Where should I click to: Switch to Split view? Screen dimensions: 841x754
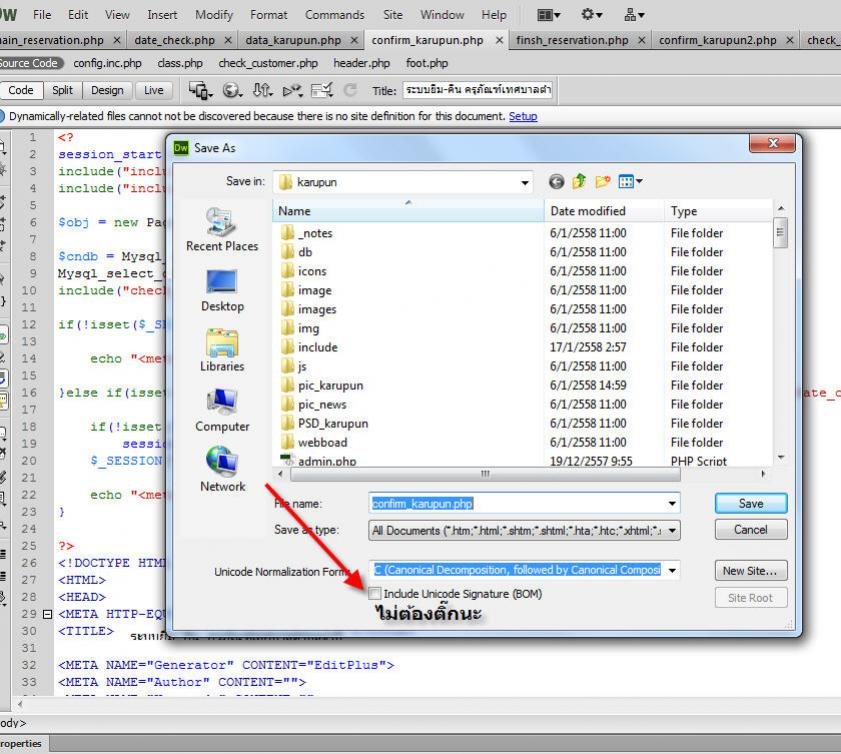(x=62, y=90)
